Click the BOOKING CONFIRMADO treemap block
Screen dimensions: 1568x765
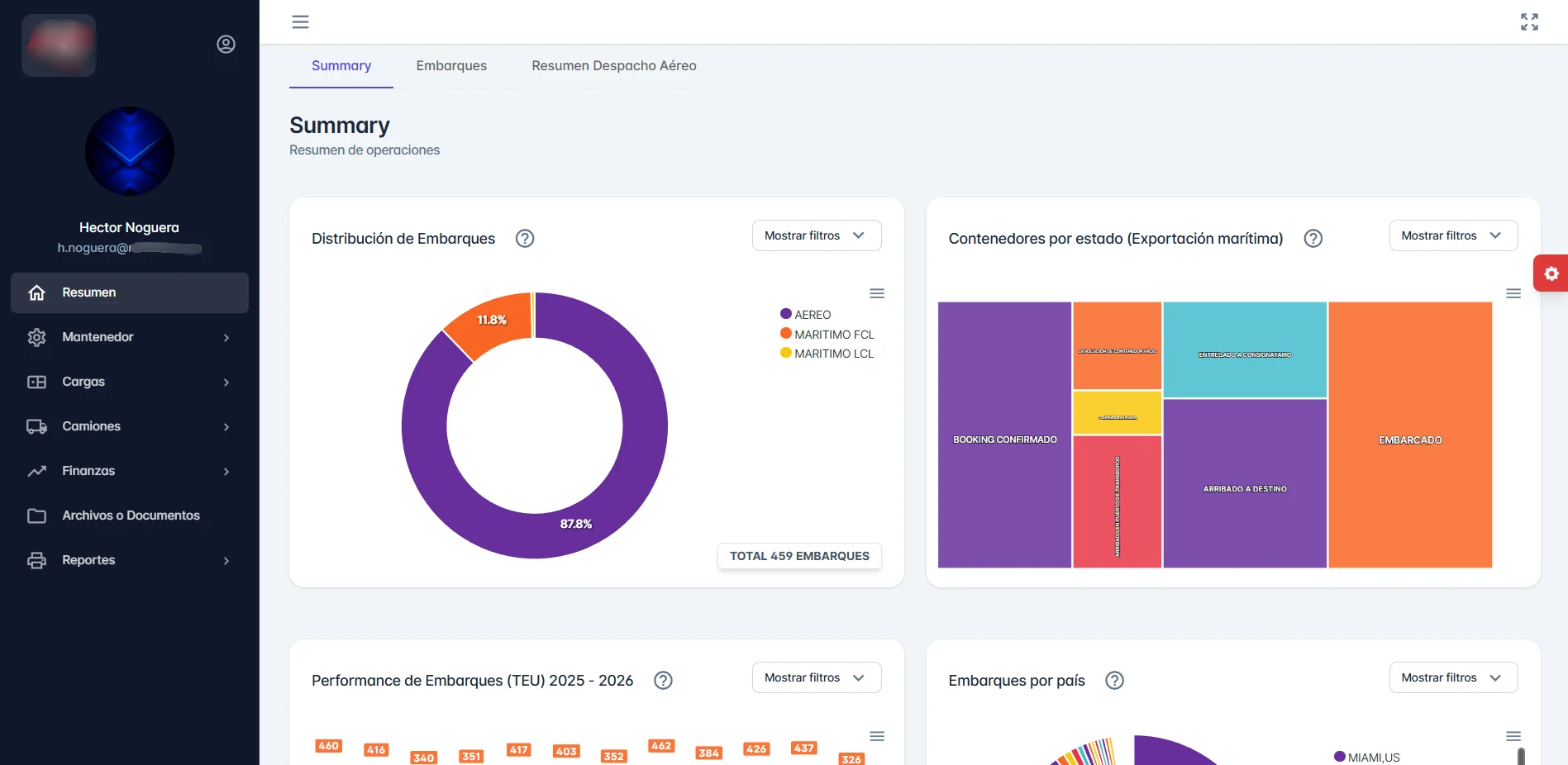pos(1005,435)
